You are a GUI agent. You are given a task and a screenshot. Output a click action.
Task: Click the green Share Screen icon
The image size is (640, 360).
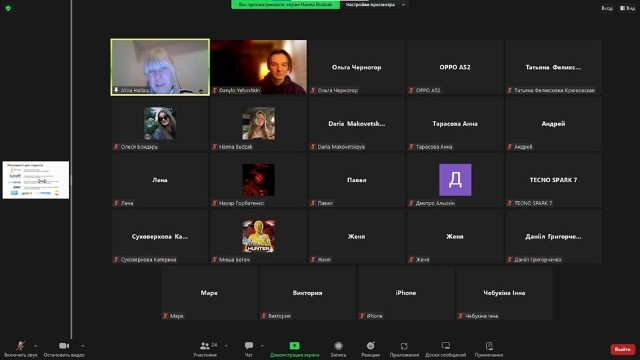coord(294,346)
